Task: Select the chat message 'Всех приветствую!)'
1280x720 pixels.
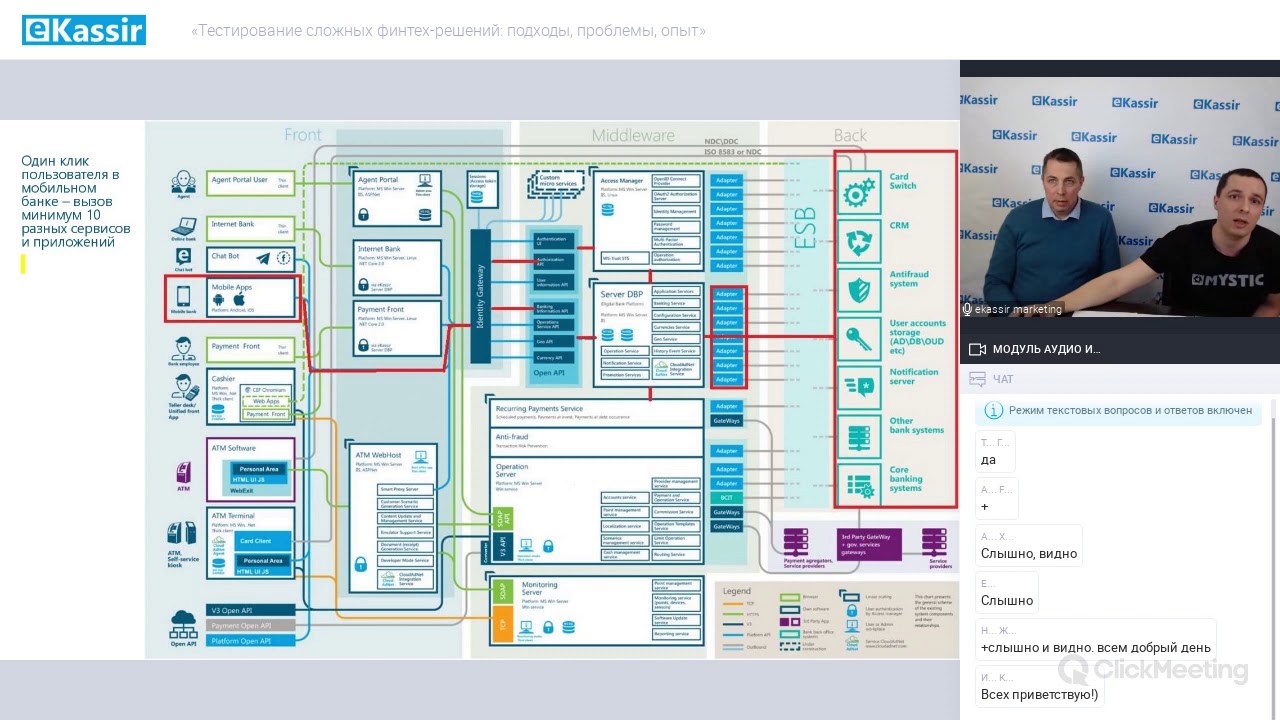Action: pos(1040,686)
